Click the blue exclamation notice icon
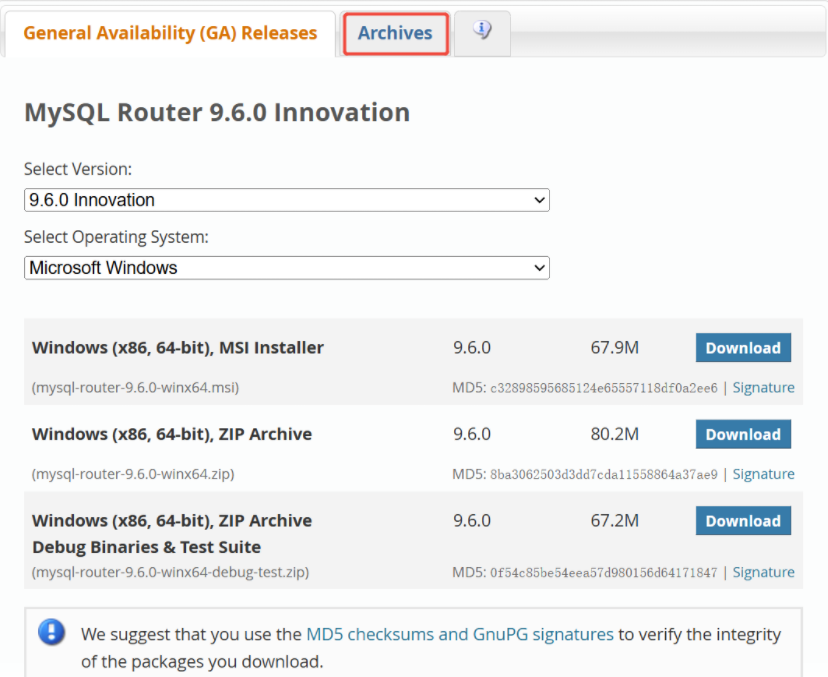Viewport: 828px width, 677px height. (52, 632)
